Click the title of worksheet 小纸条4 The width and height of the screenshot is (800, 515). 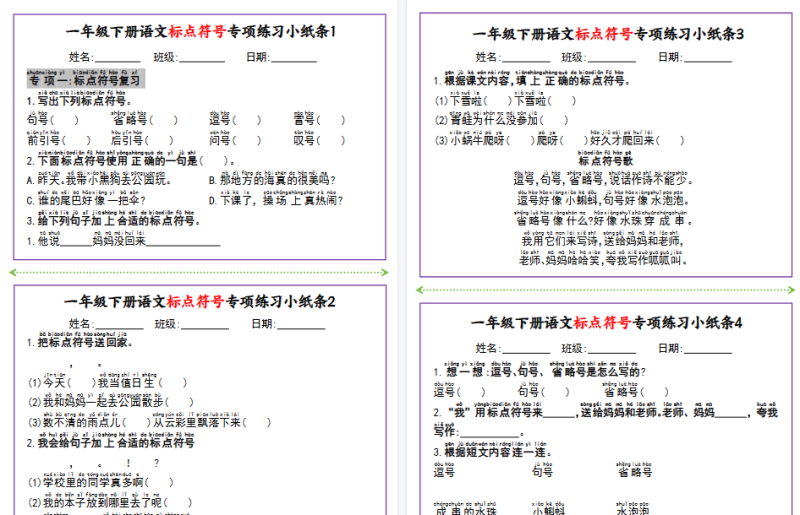[x=606, y=323]
